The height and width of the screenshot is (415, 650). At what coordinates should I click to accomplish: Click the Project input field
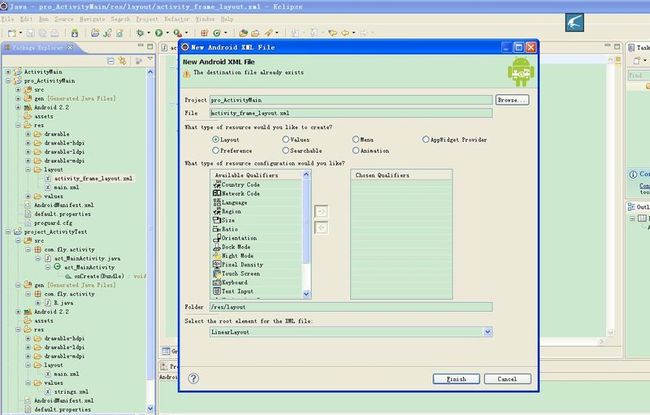point(351,100)
